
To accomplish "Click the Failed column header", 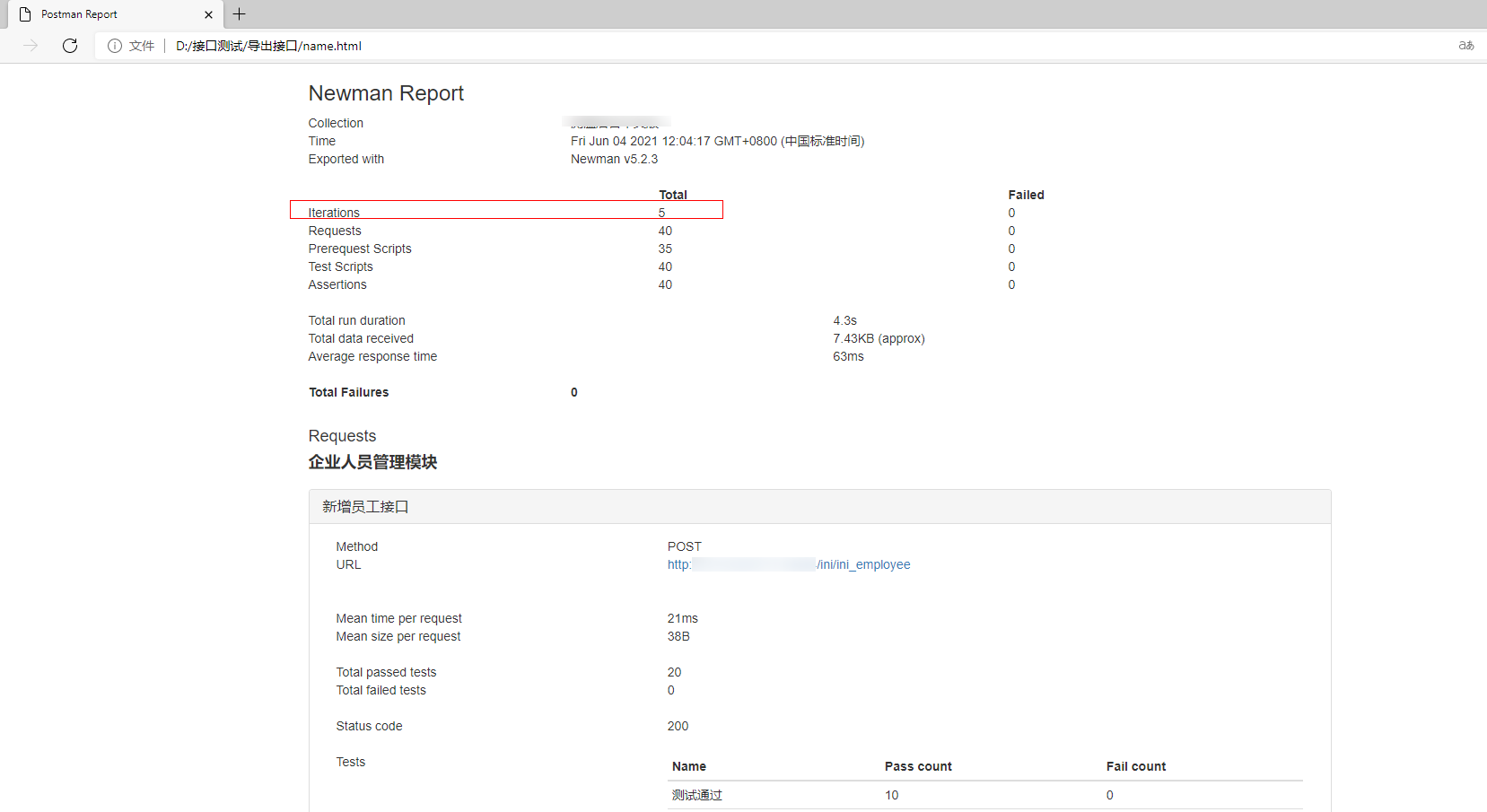I will coord(1027,195).
